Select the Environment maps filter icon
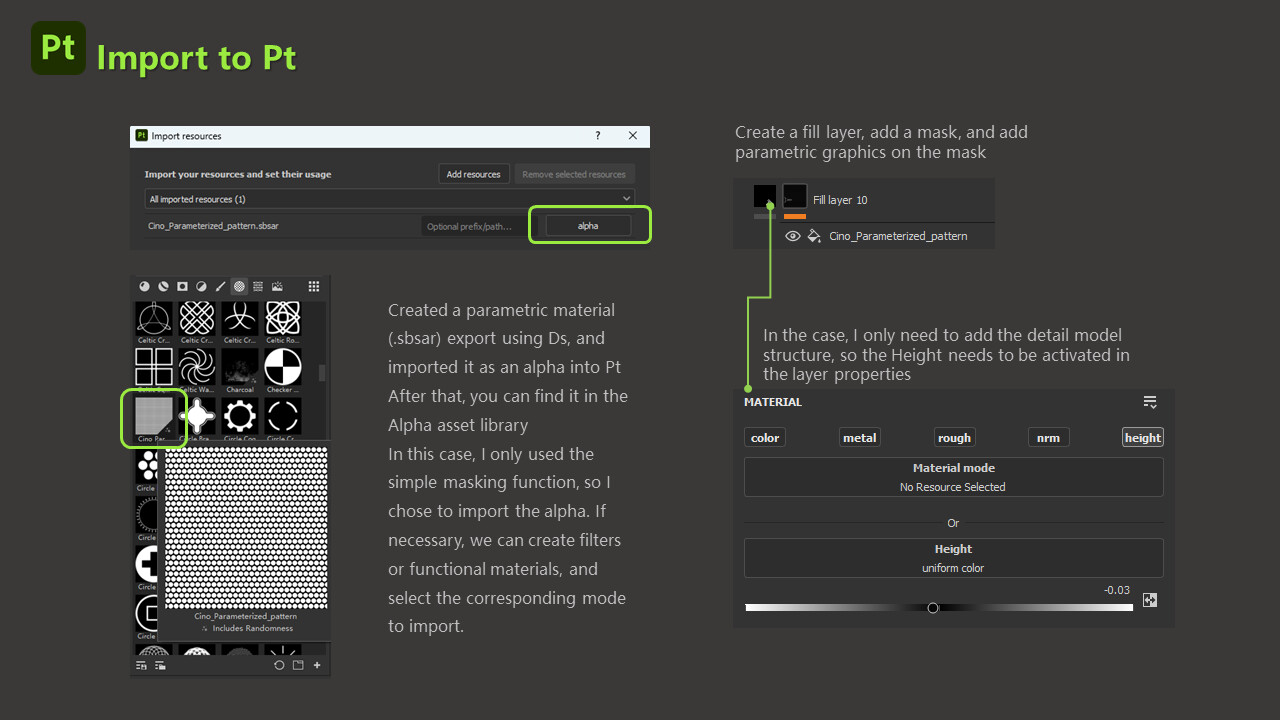 click(277, 286)
